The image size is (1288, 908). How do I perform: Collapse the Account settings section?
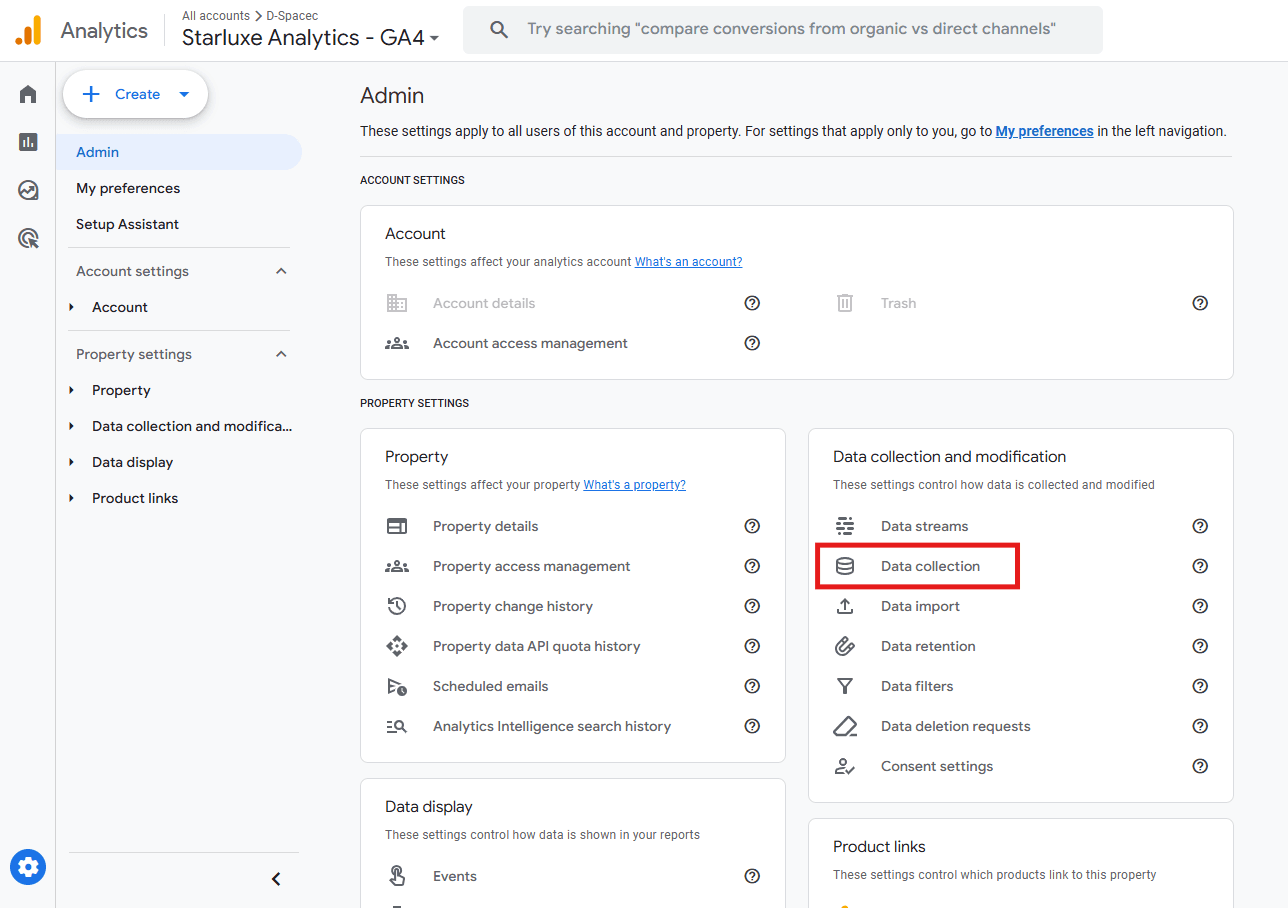click(x=281, y=271)
